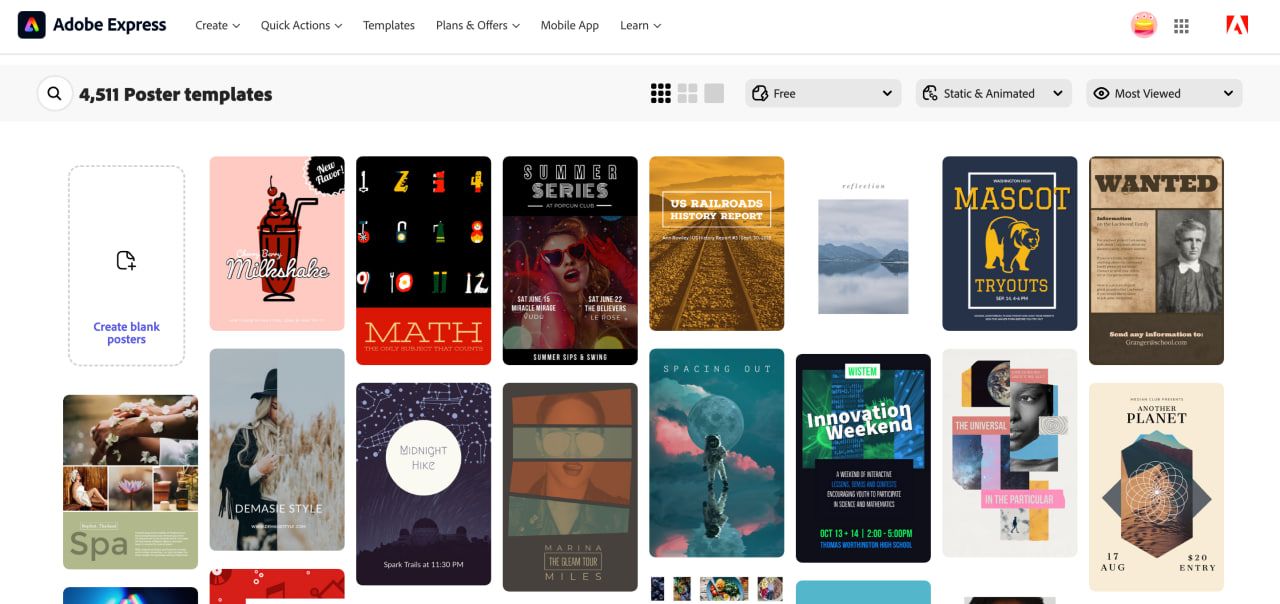Click the create blank poster plus icon
The width and height of the screenshot is (1280, 604).
point(126,261)
